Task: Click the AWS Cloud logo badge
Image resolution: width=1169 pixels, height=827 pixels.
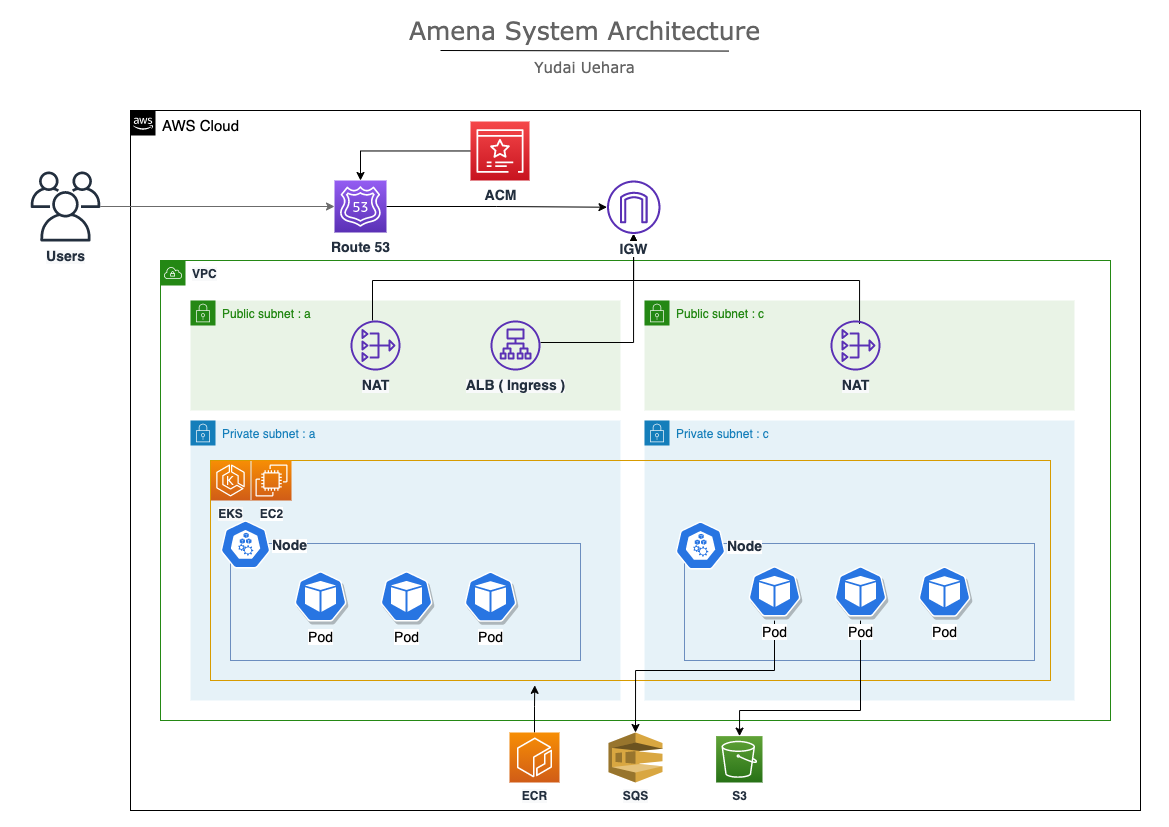Action: tap(141, 123)
